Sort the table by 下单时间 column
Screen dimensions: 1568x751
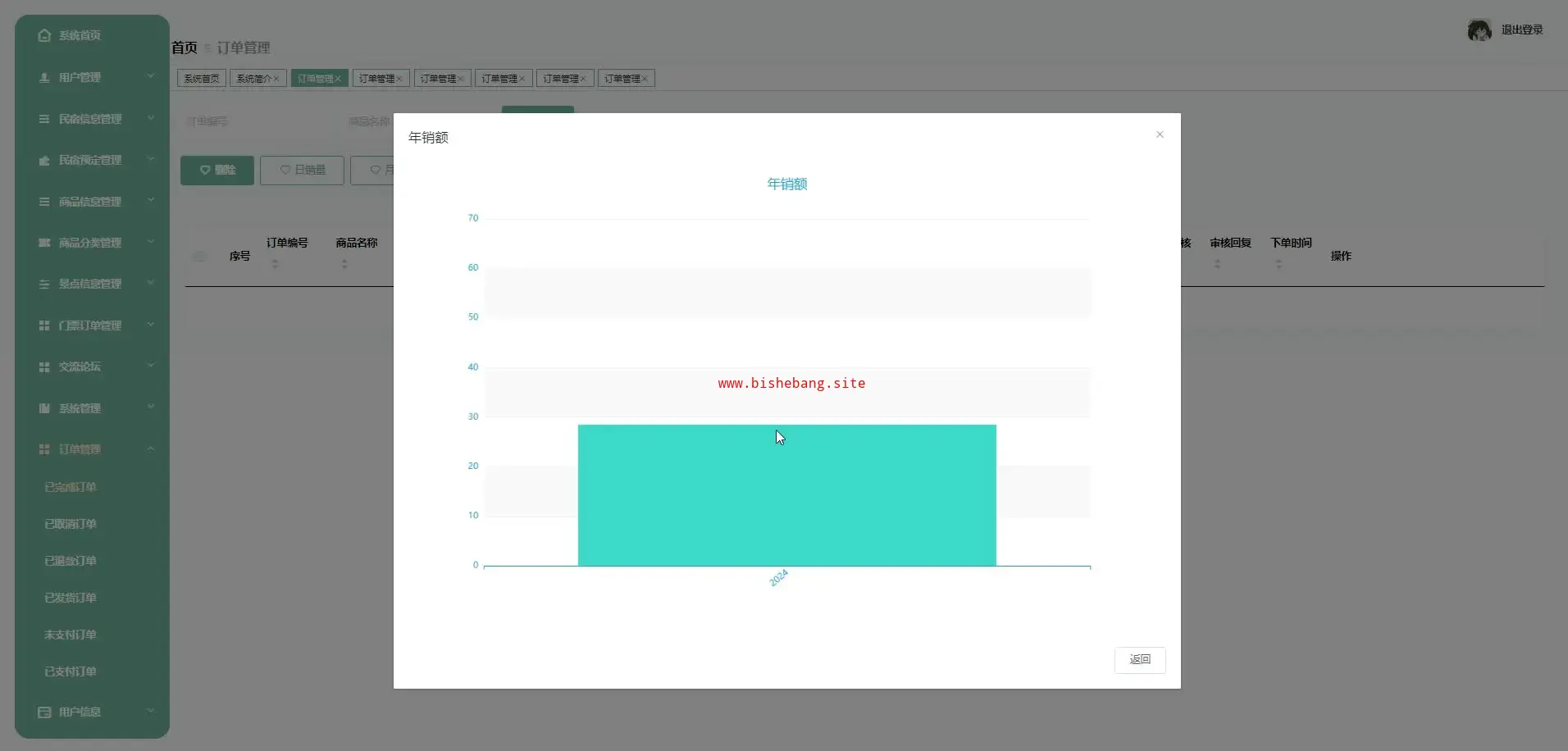click(1279, 264)
